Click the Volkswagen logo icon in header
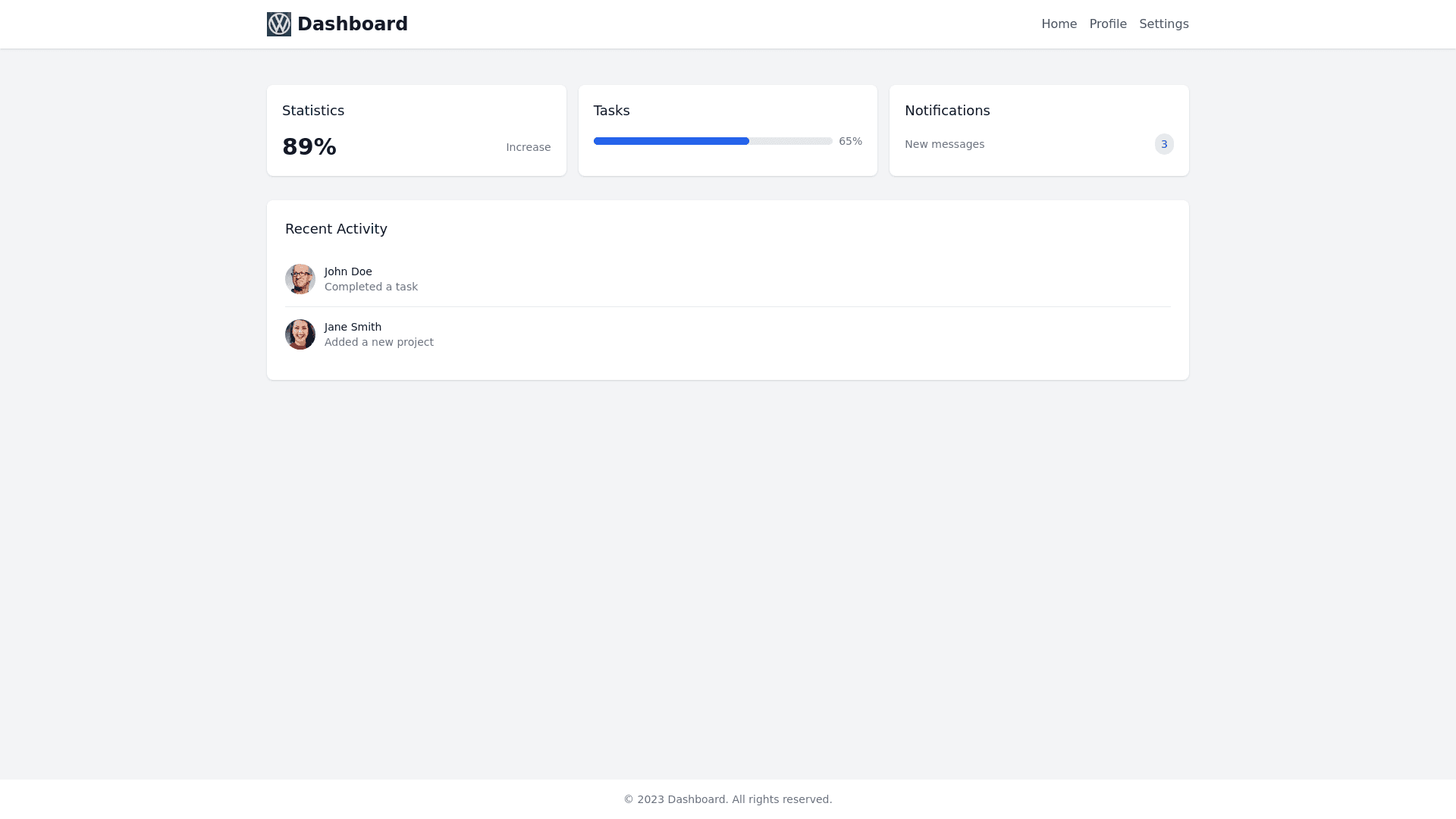Viewport: 1456px width, 819px height. coord(279,24)
